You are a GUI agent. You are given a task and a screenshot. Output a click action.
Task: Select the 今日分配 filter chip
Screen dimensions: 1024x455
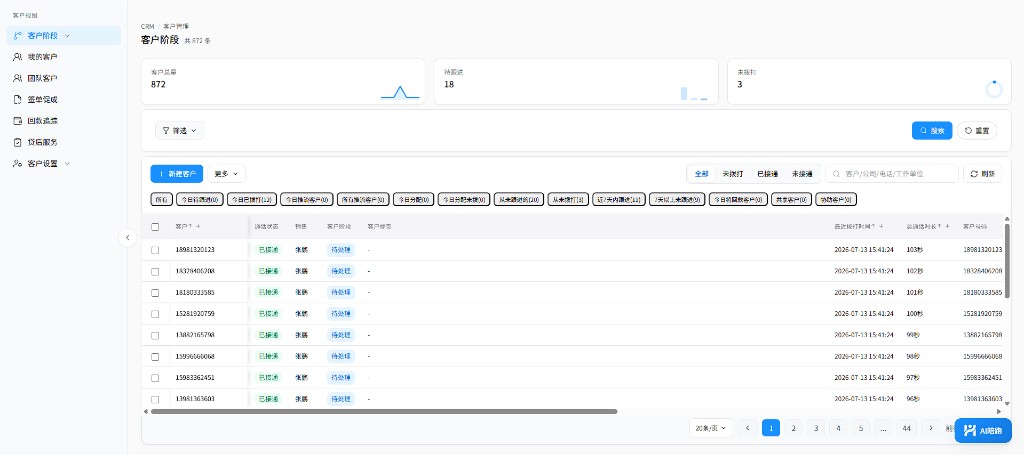(x=413, y=200)
